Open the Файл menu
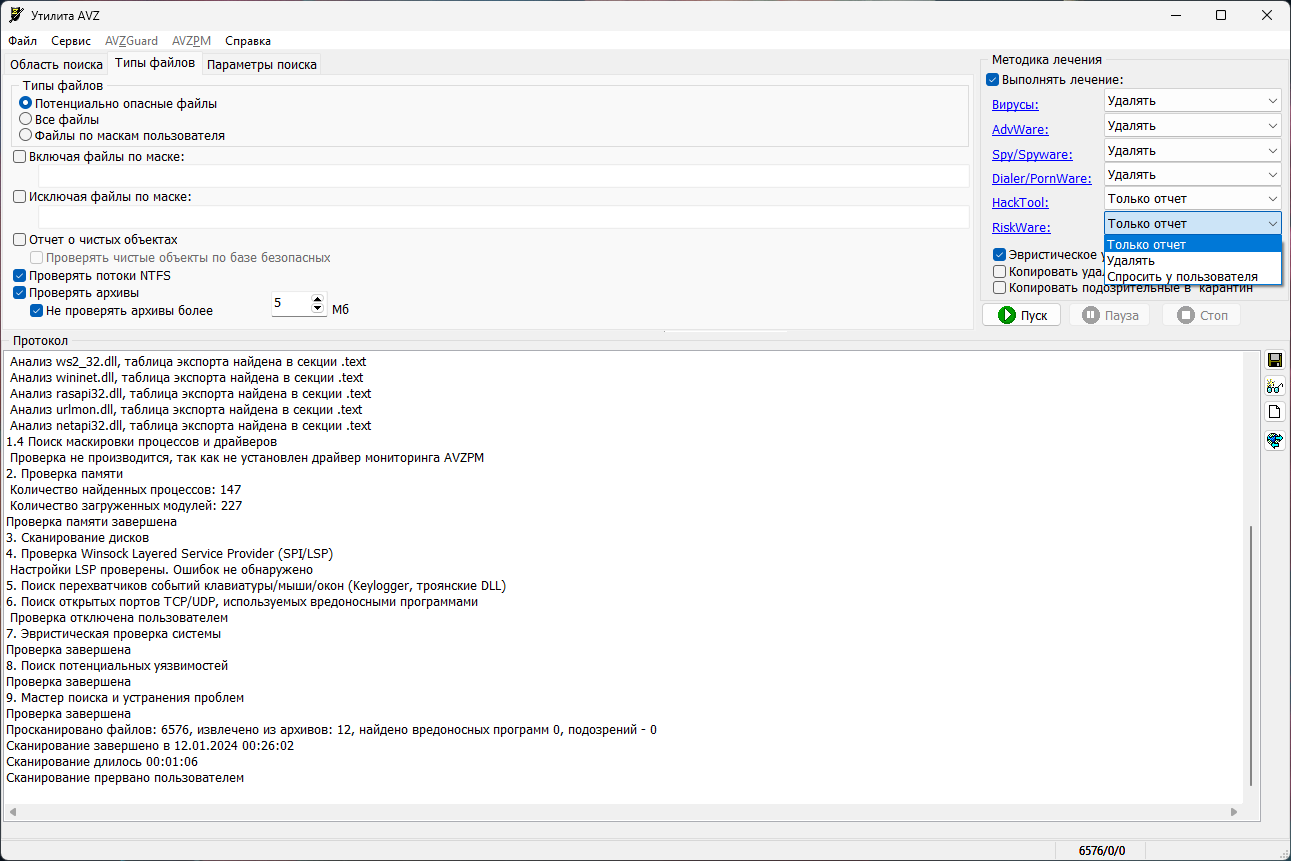Image resolution: width=1291 pixels, height=861 pixels. (x=22, y=41)
